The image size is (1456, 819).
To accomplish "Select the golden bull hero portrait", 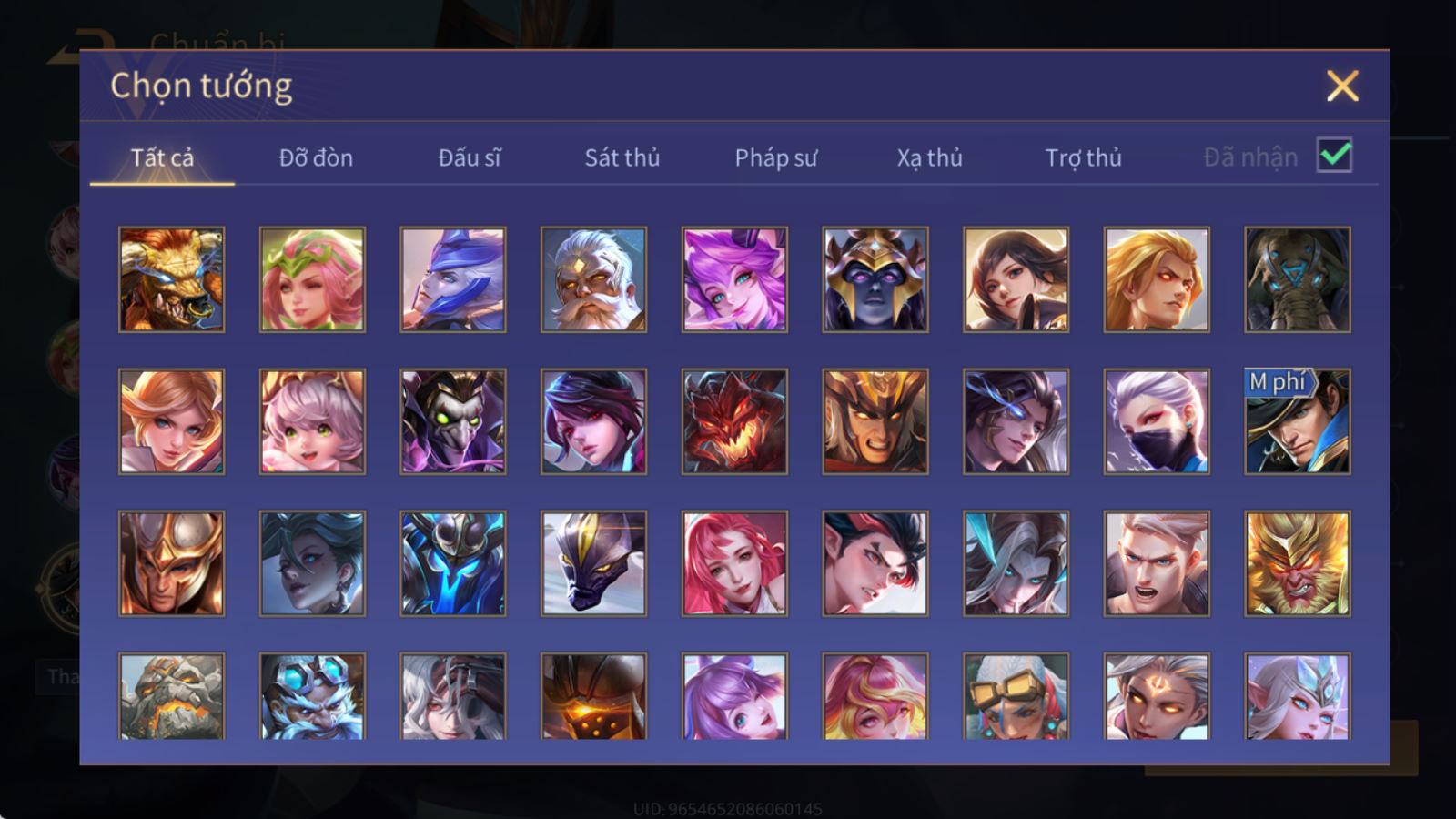I will tap(171, 279).
